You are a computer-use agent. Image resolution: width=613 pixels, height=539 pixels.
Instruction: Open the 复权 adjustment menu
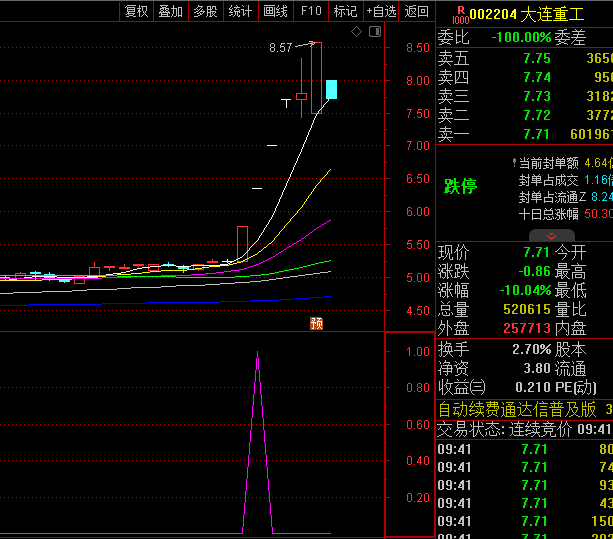(x=136, y=11)
